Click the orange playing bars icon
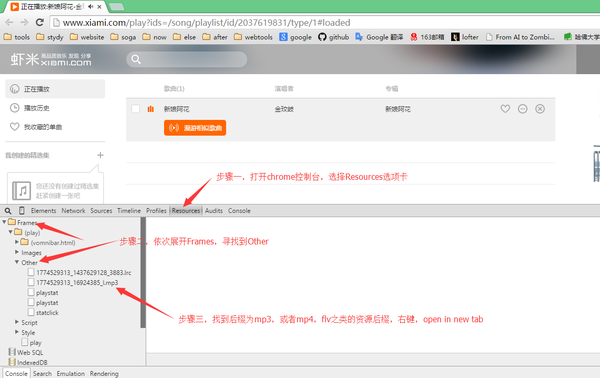This screenshot has height=378, width=600. tap(151, 109)
